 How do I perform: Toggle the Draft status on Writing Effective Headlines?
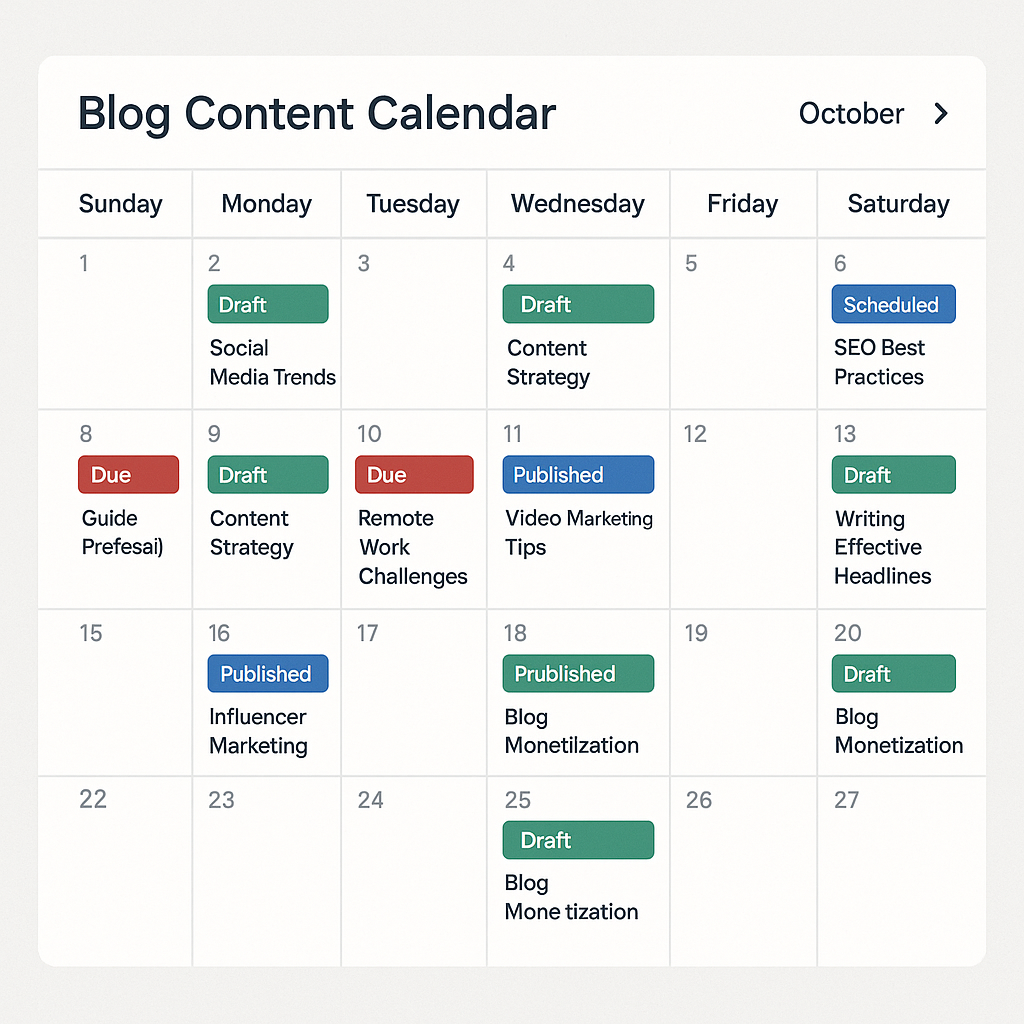pyautogui.click(x=893, y=474)
